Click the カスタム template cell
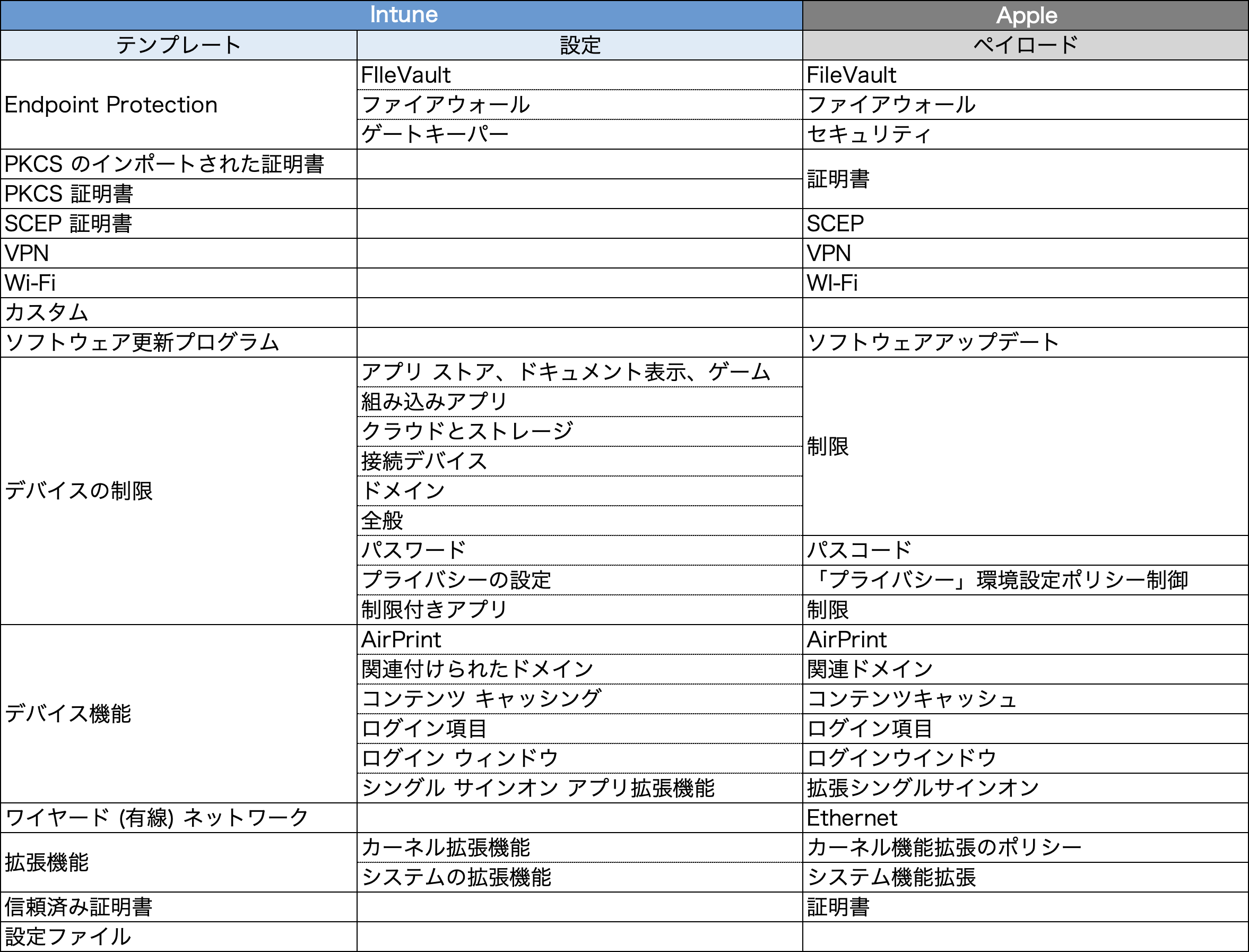 tap(47, 312)
